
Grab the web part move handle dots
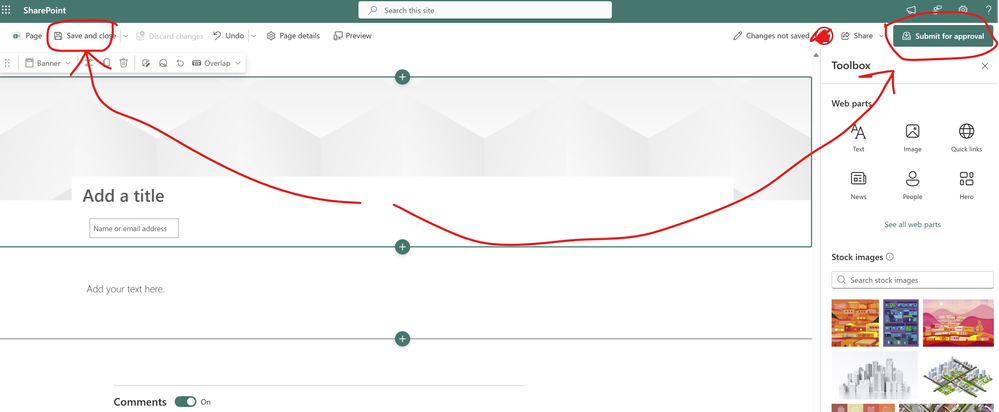(x=8, y=63)
